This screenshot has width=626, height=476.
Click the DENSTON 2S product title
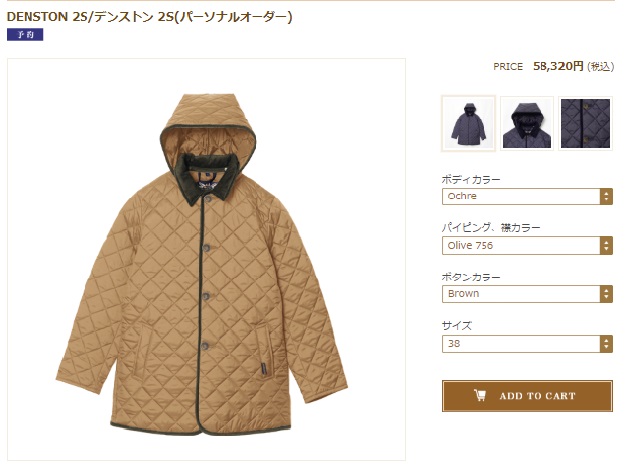pos(149,17)
